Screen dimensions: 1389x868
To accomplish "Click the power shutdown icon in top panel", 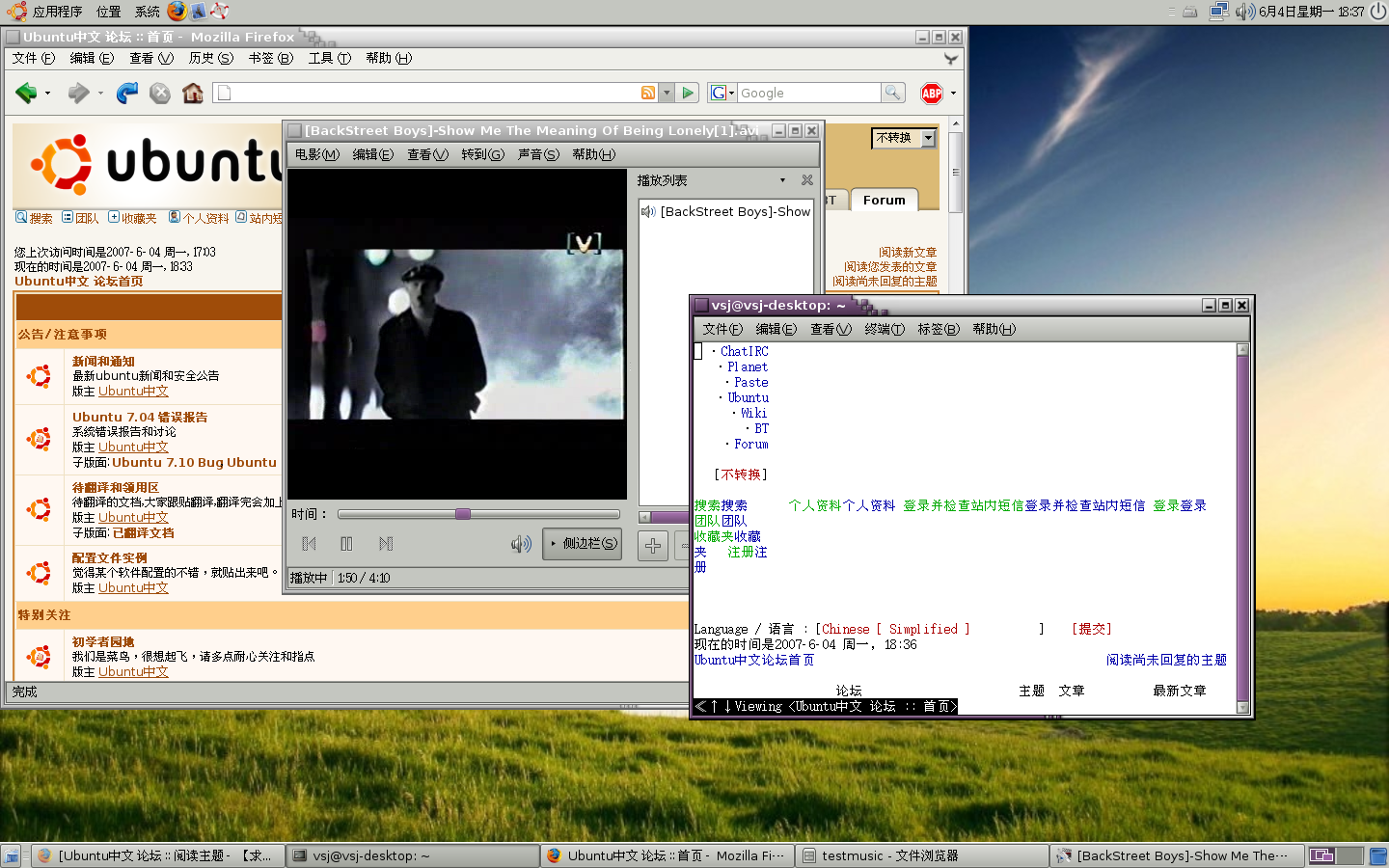I will point(1378,12).
